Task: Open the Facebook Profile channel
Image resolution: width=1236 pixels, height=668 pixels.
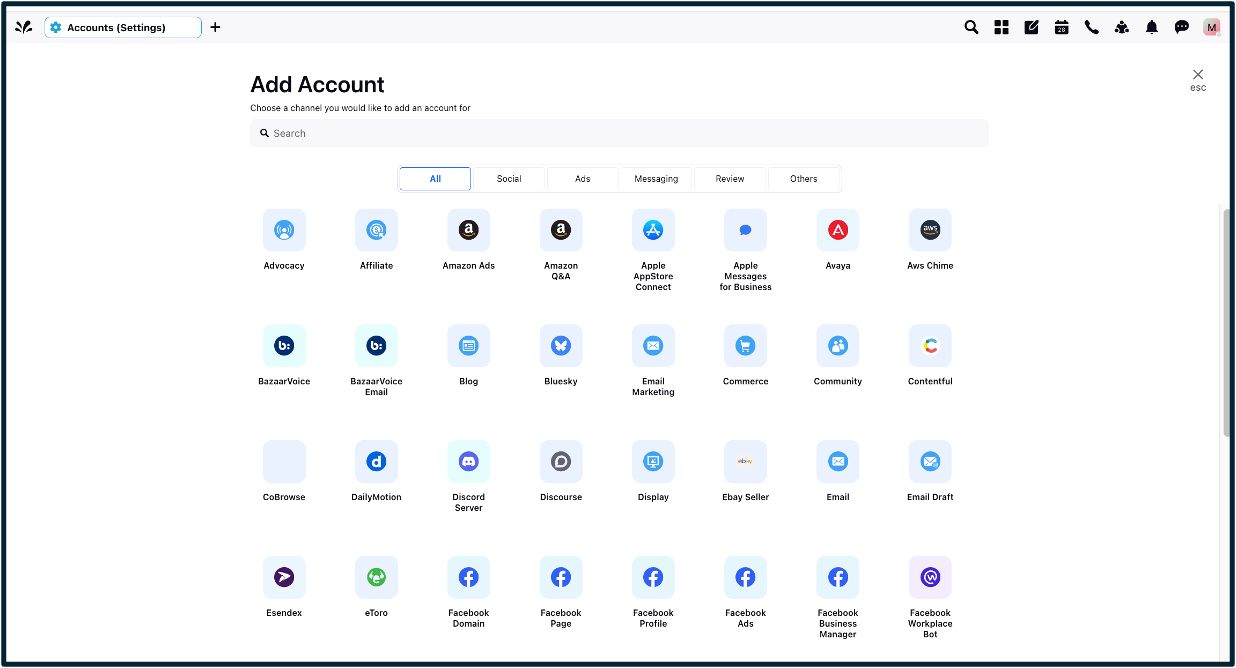Action: click(x=653, y=577)
